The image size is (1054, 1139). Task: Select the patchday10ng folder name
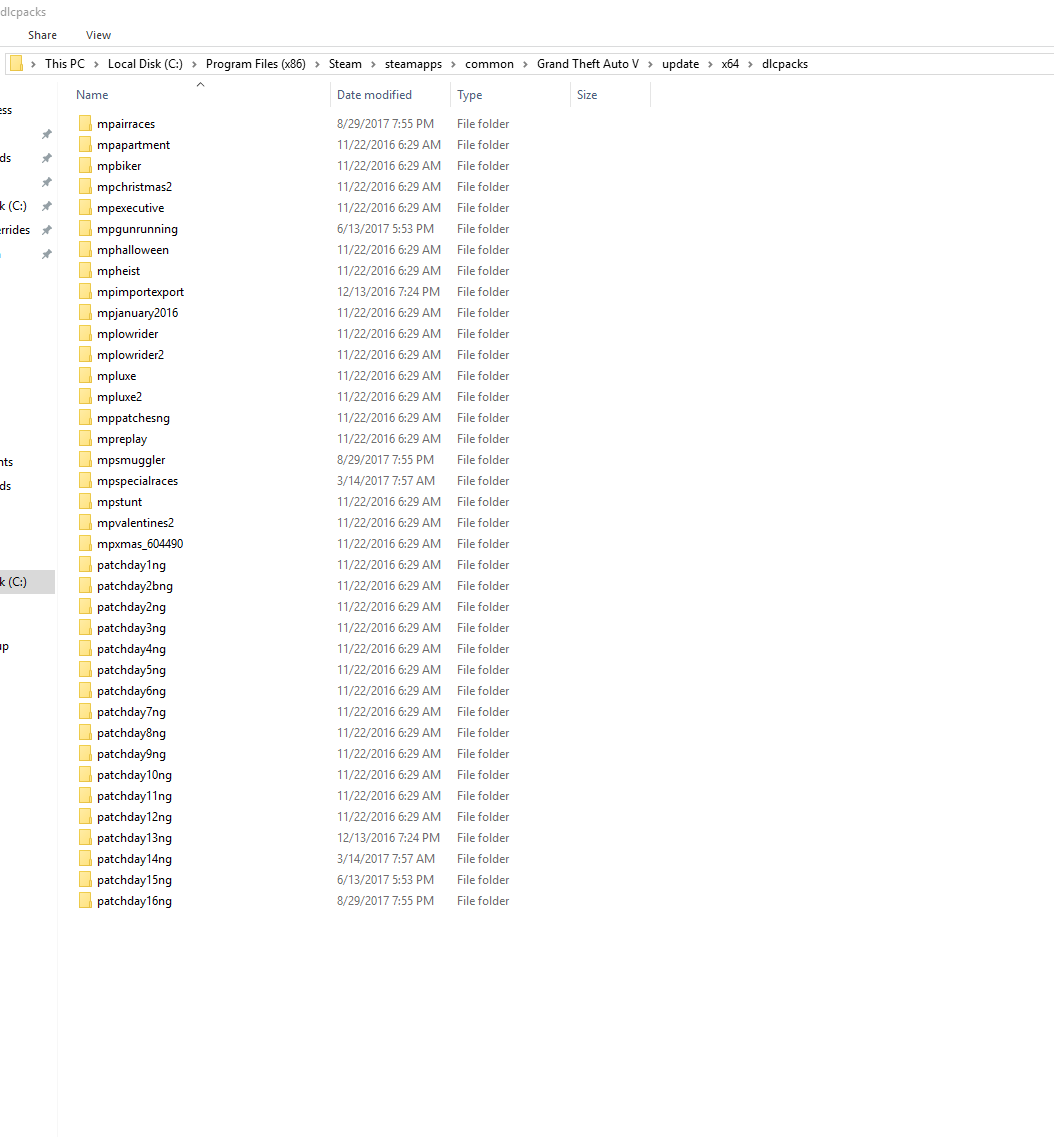[x=134, y=775]
